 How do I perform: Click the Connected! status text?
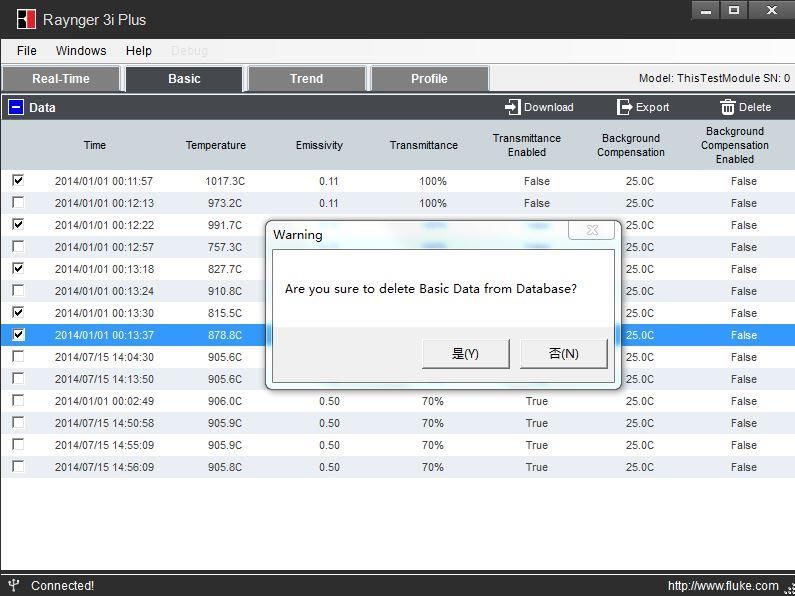click(x=62, y=586)
